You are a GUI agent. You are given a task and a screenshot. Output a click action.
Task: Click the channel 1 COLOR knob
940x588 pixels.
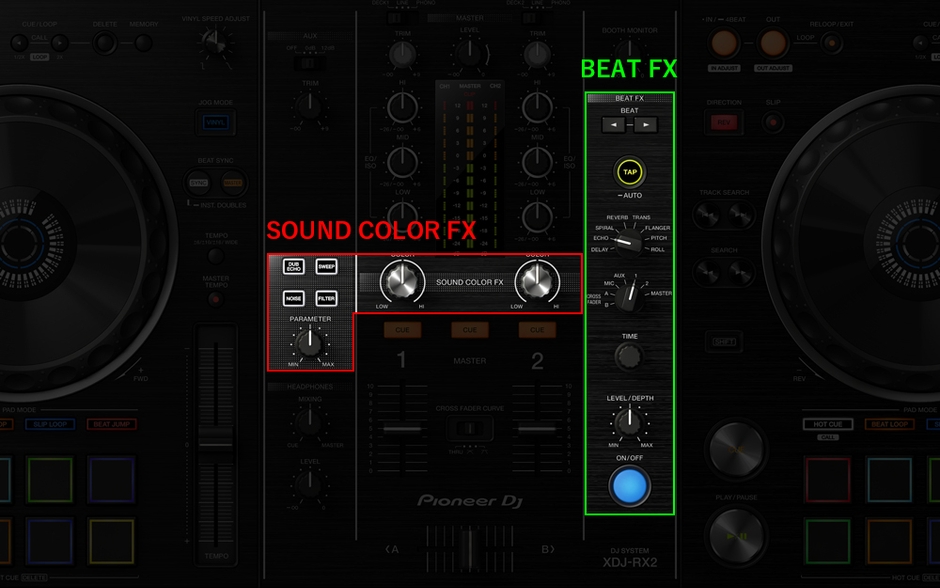click(x=401, y=282)
